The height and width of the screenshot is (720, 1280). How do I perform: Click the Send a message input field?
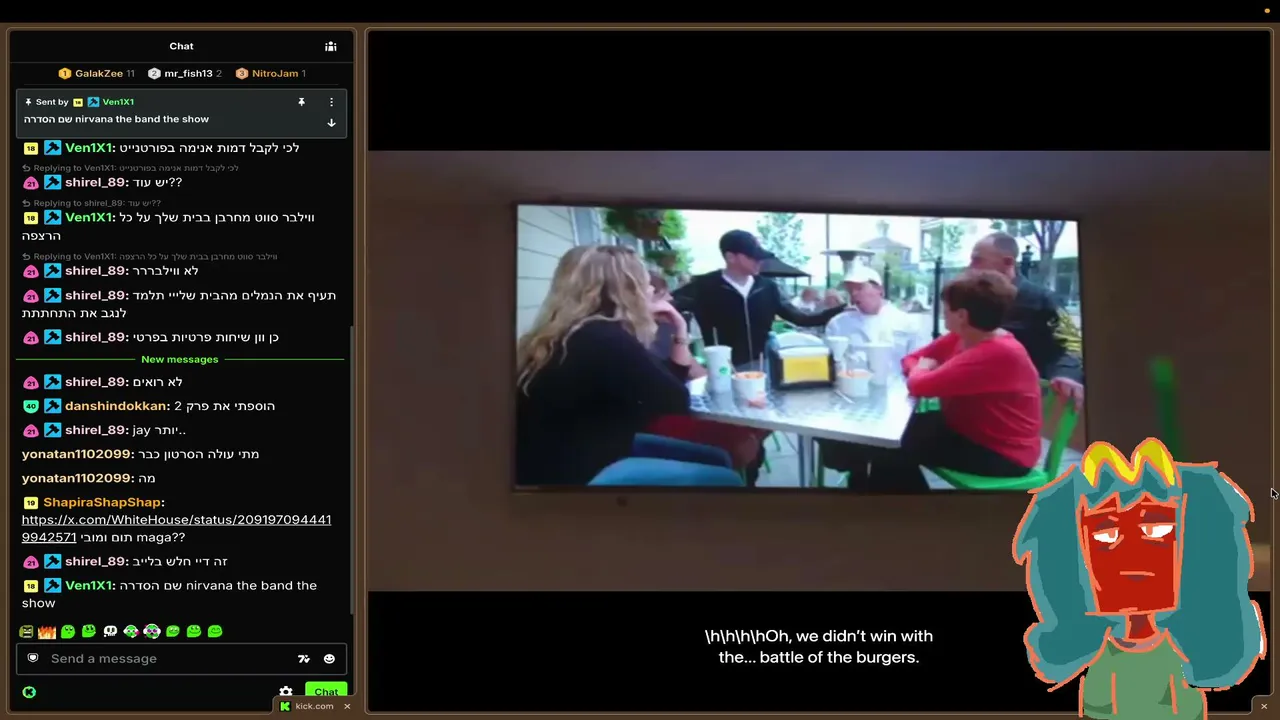pyautogui.click(x=181, y=658)
